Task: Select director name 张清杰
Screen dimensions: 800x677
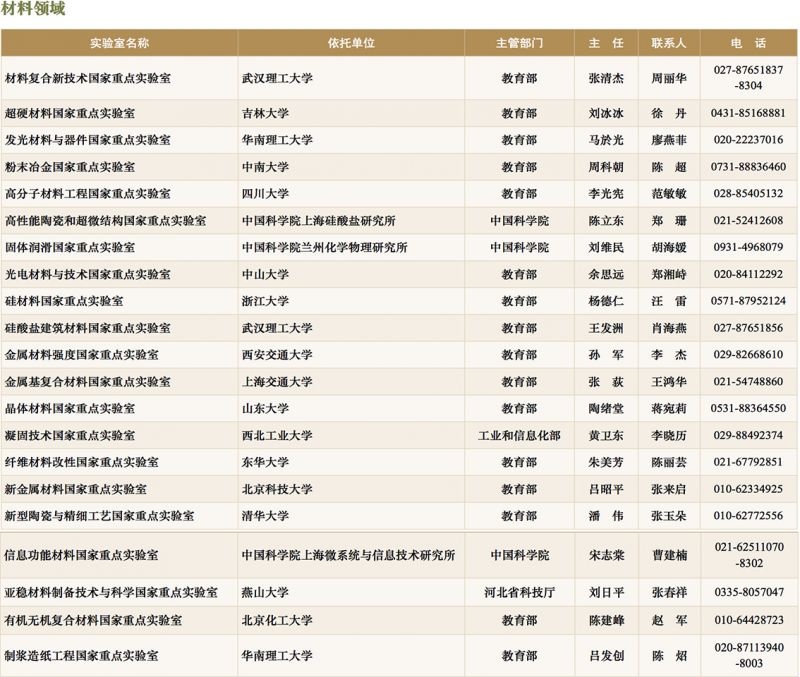Action: [605, 78]
